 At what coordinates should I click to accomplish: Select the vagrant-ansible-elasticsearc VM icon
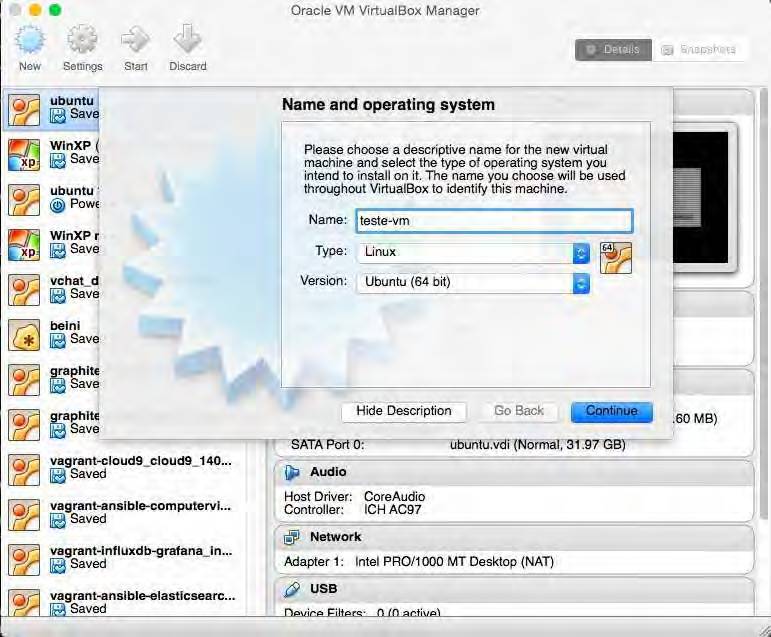[24, 603]
